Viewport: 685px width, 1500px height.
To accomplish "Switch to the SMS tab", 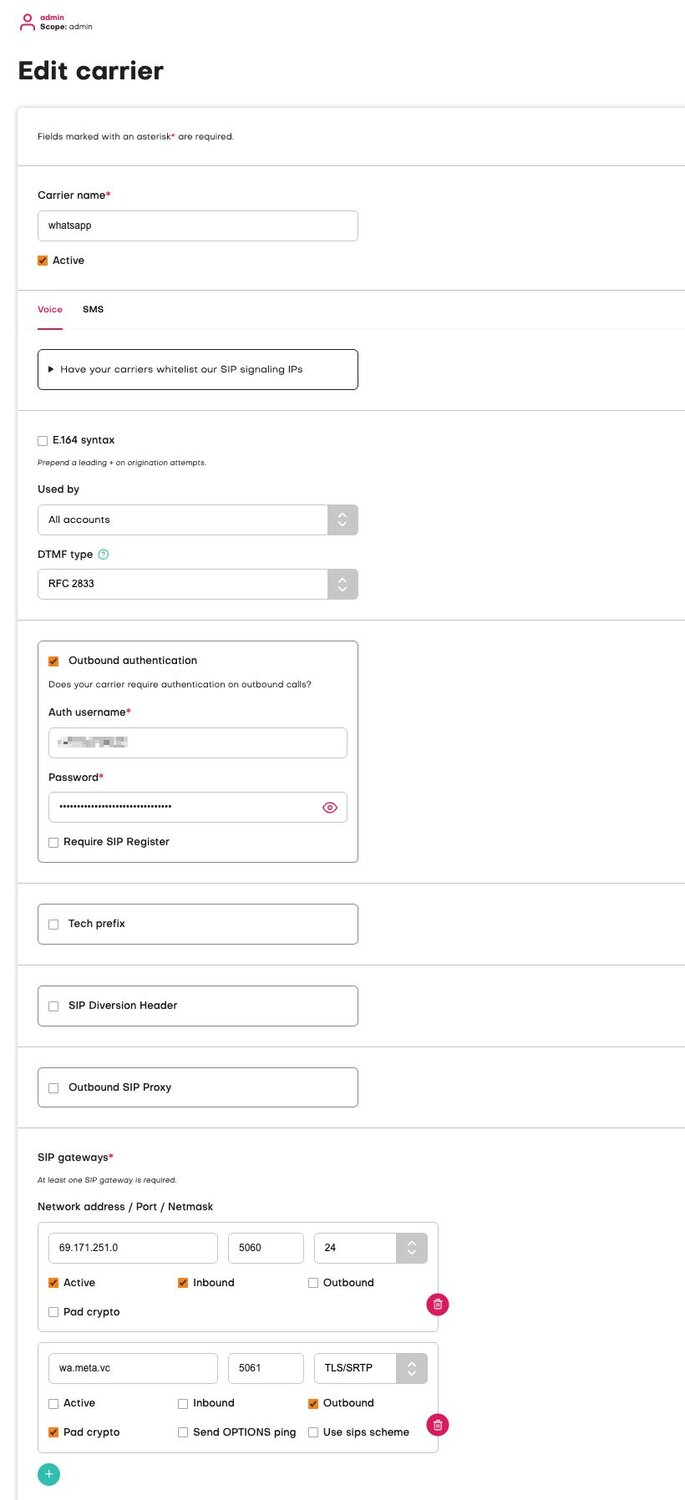I will (93, 310).
